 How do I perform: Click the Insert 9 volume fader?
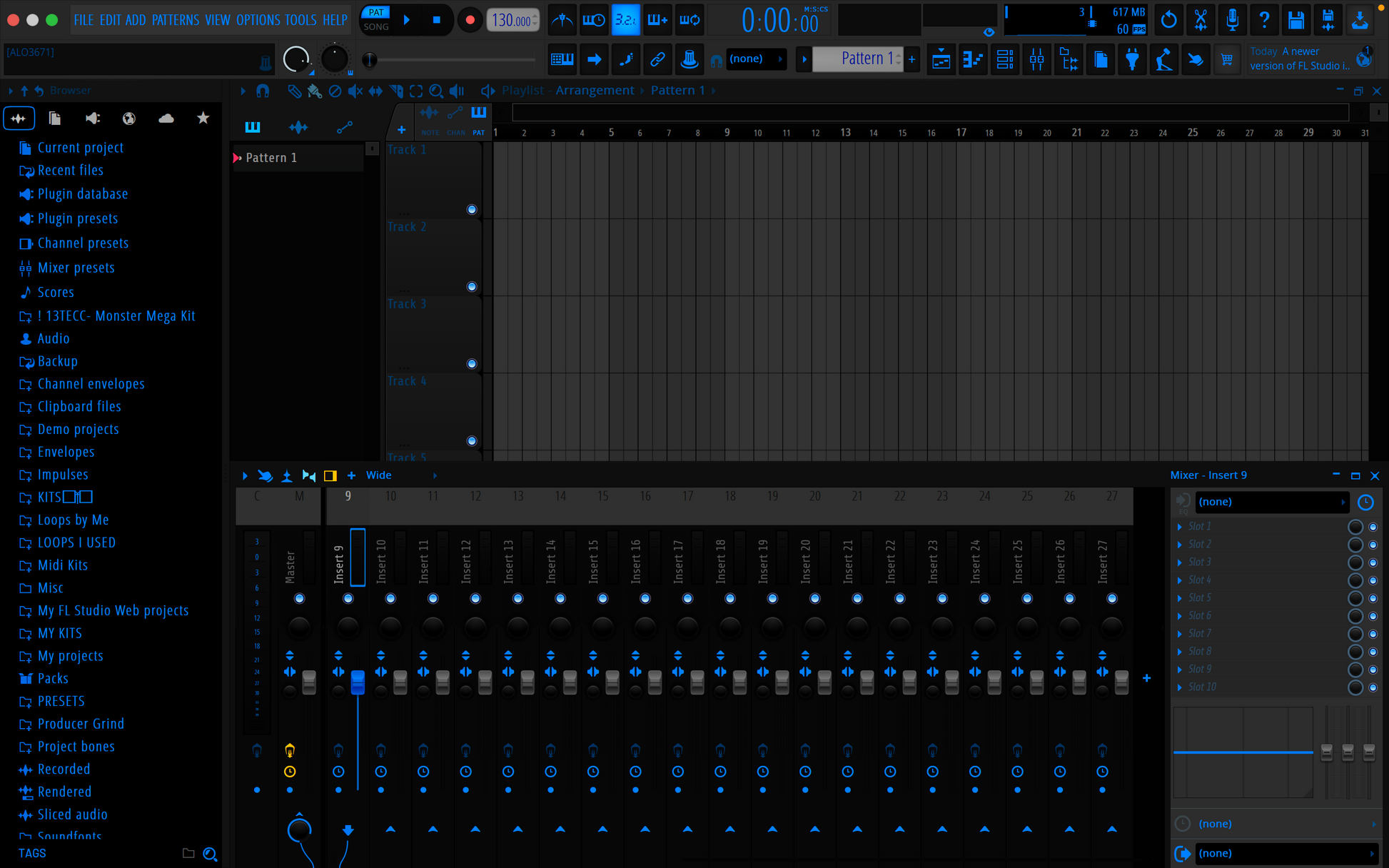click(x=358, y=682)
